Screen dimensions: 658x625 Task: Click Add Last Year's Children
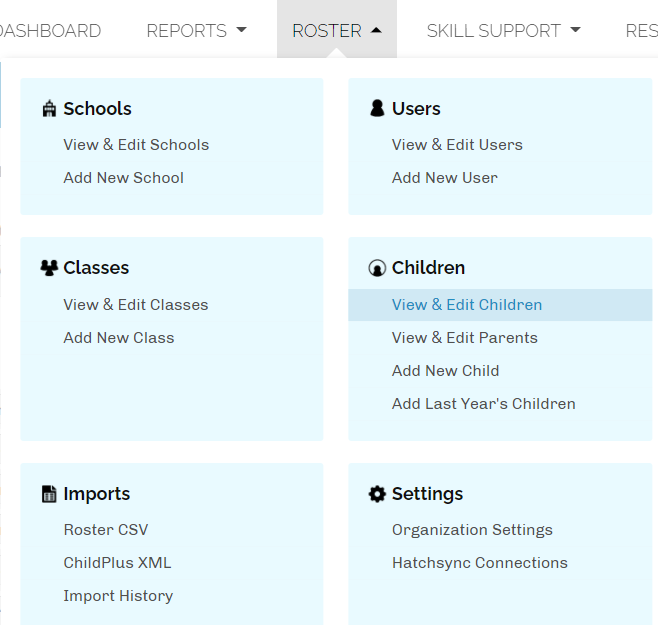pyautogui.click(x=483, y=404)
